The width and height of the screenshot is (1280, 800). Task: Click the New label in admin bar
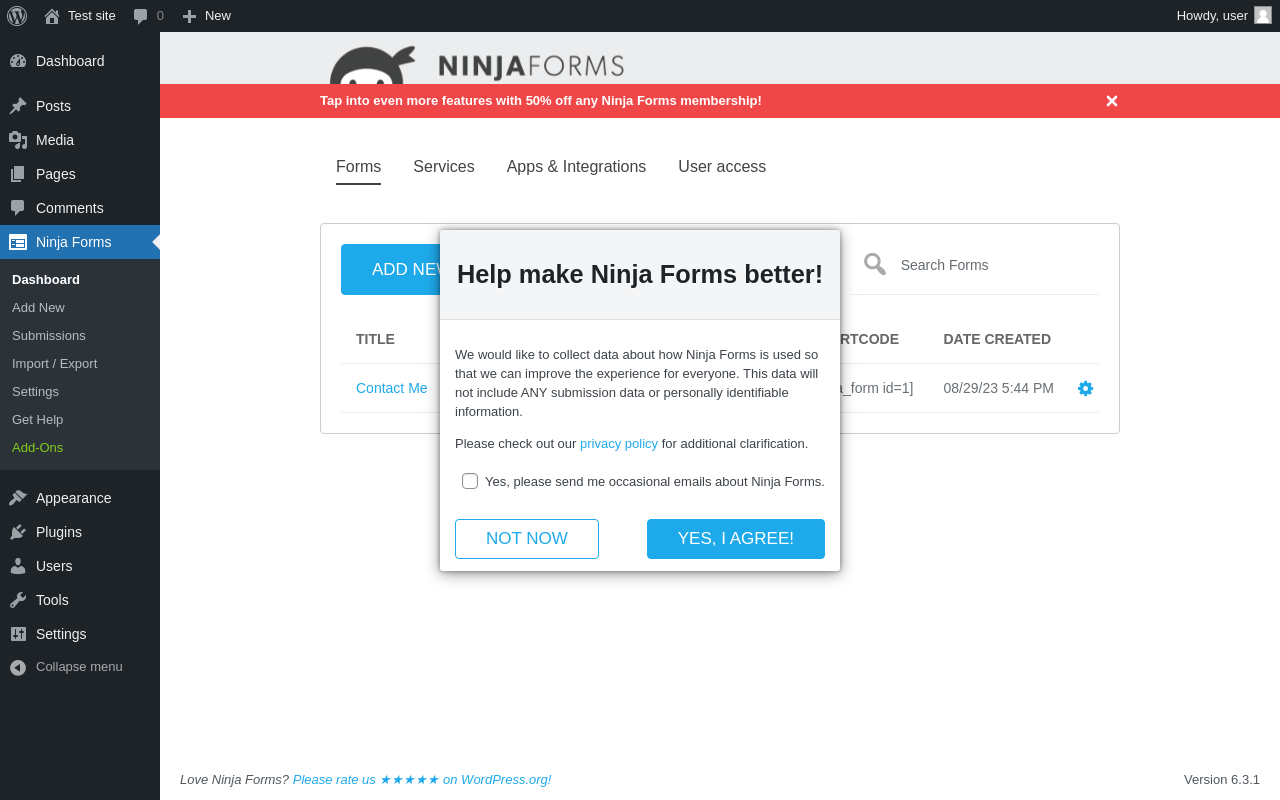tap(218, 16)
